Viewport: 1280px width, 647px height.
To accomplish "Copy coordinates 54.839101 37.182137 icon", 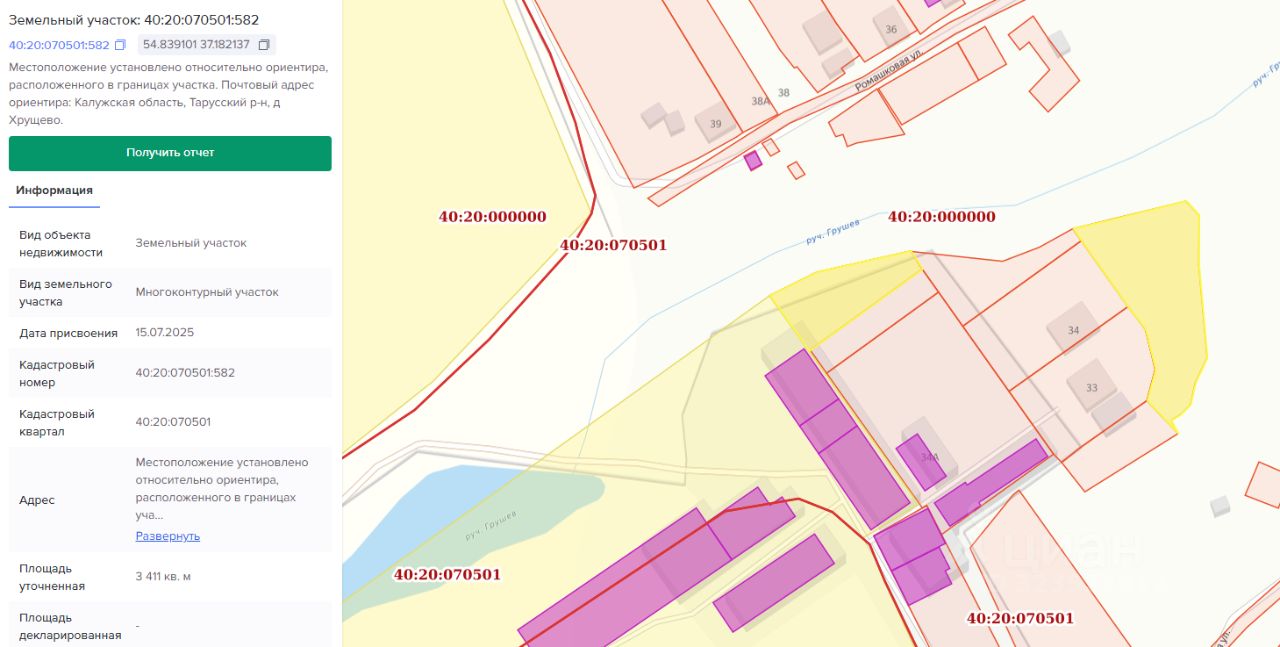I will coord(264,45).
